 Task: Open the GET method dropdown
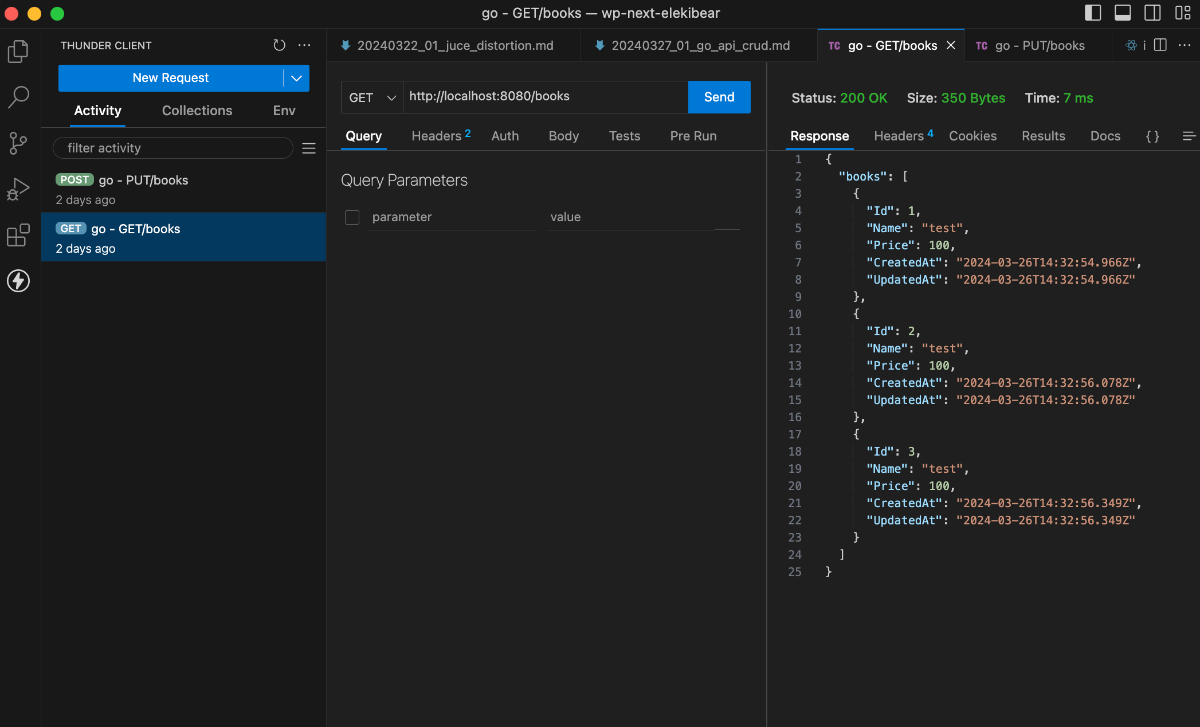tap(372, 97)
